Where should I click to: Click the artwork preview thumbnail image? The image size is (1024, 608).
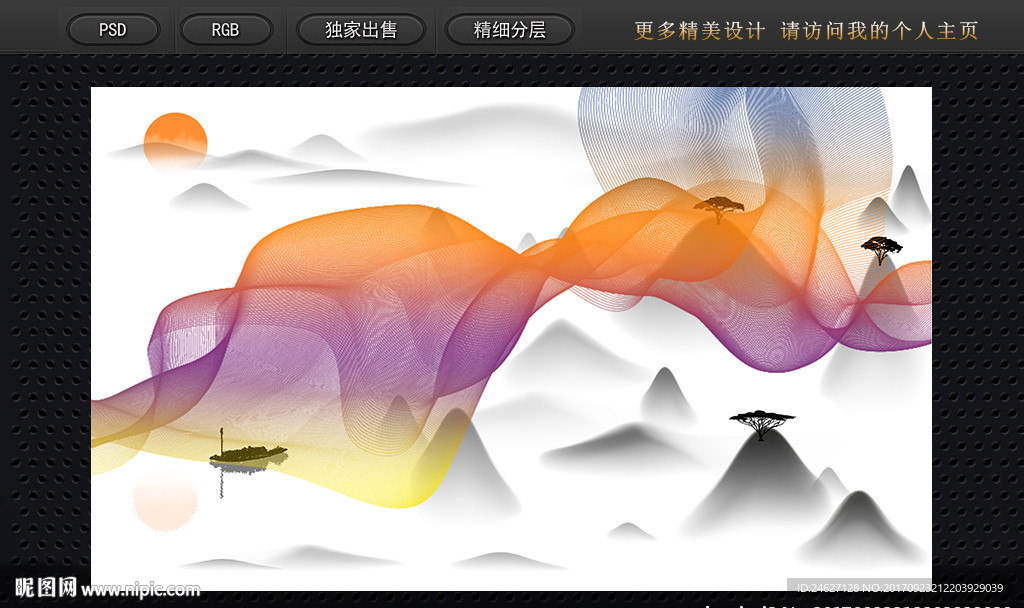click(511, 338)
